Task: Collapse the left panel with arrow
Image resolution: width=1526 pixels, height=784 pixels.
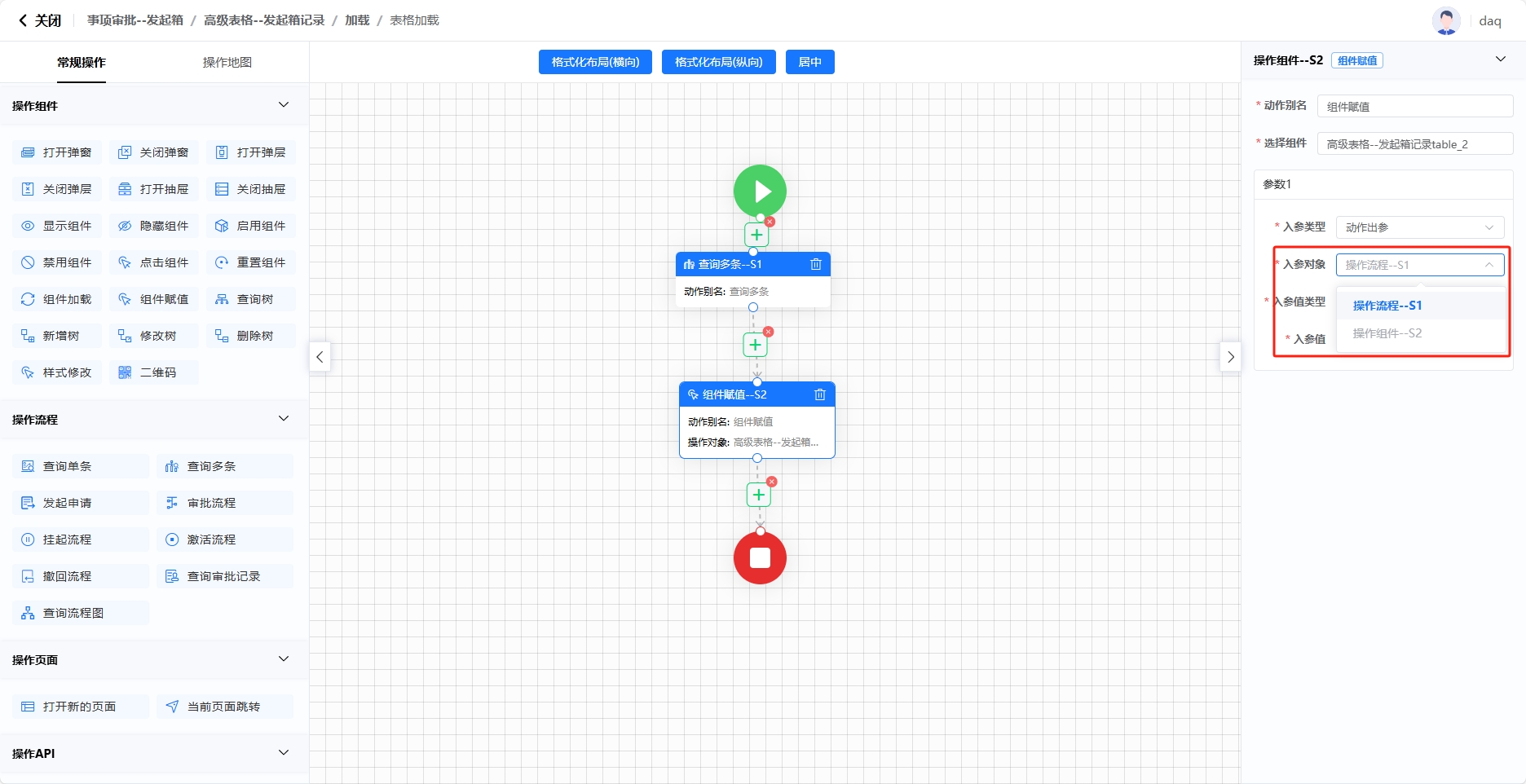Action: click(x=320, y=357)
